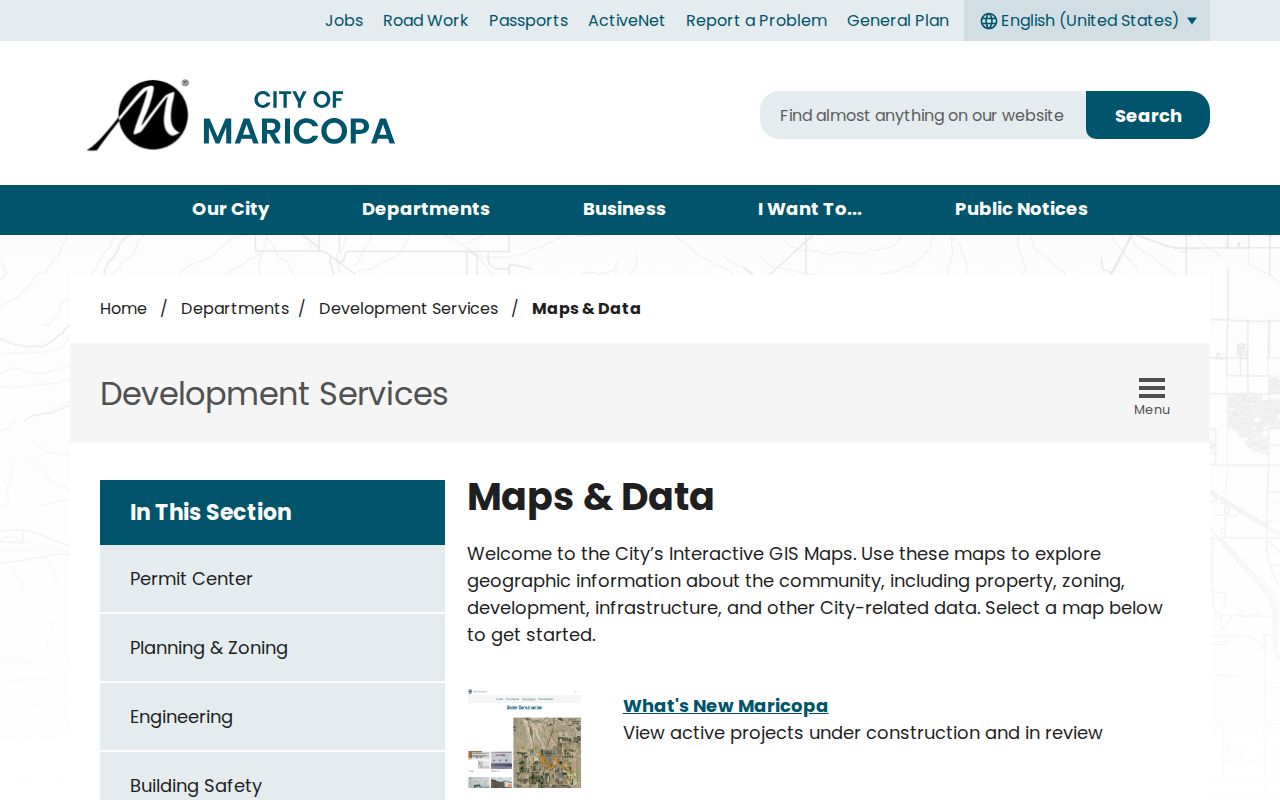This screenshot has height=800, width=1280.
Task: Open the Road Work link
Action: (x=425, y=20)
